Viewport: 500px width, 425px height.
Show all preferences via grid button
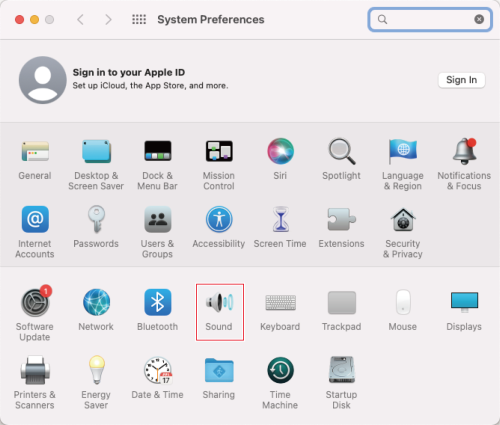point(139,19)
